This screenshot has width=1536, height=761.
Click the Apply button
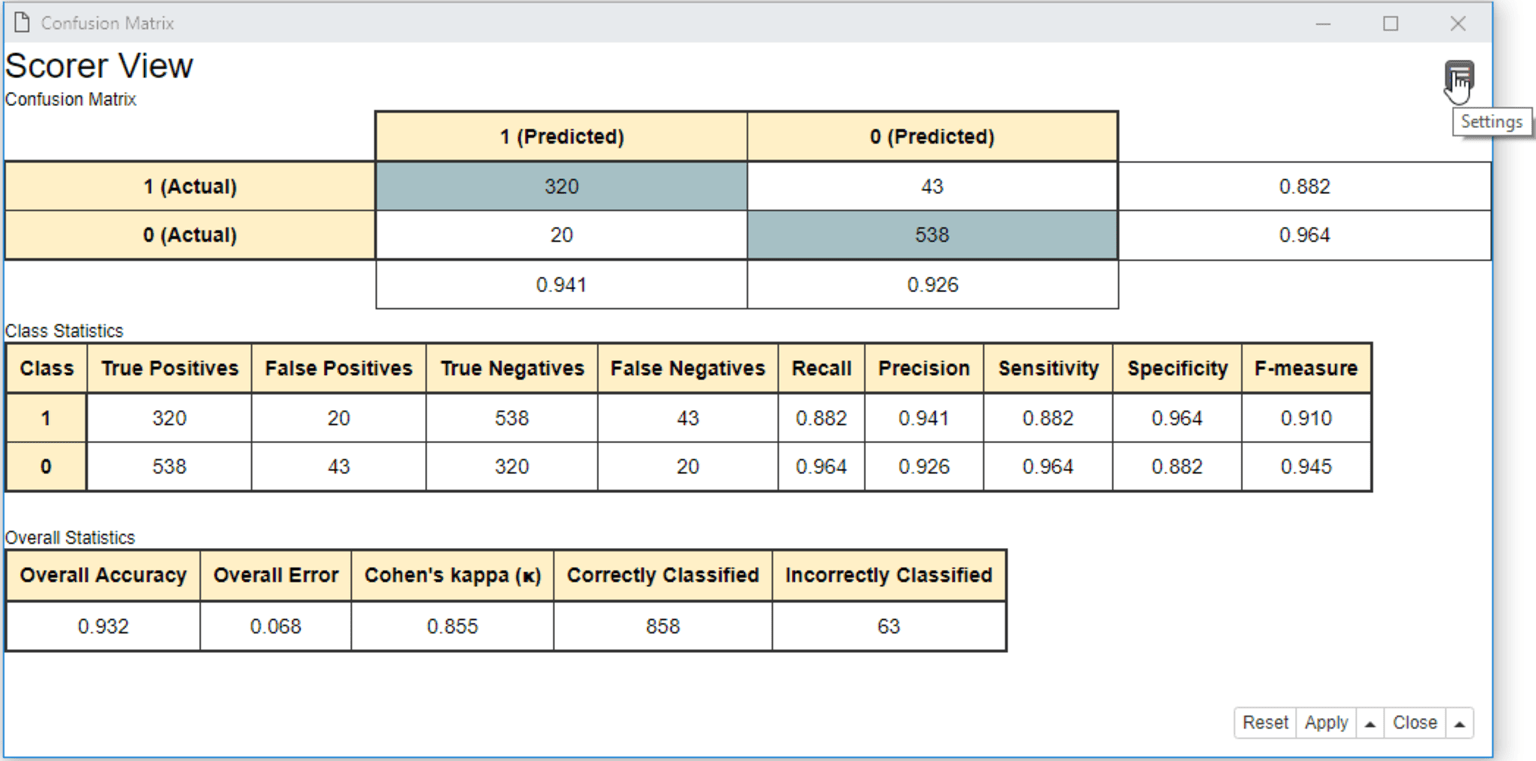pyautogui.click(x=1326, y=722)
